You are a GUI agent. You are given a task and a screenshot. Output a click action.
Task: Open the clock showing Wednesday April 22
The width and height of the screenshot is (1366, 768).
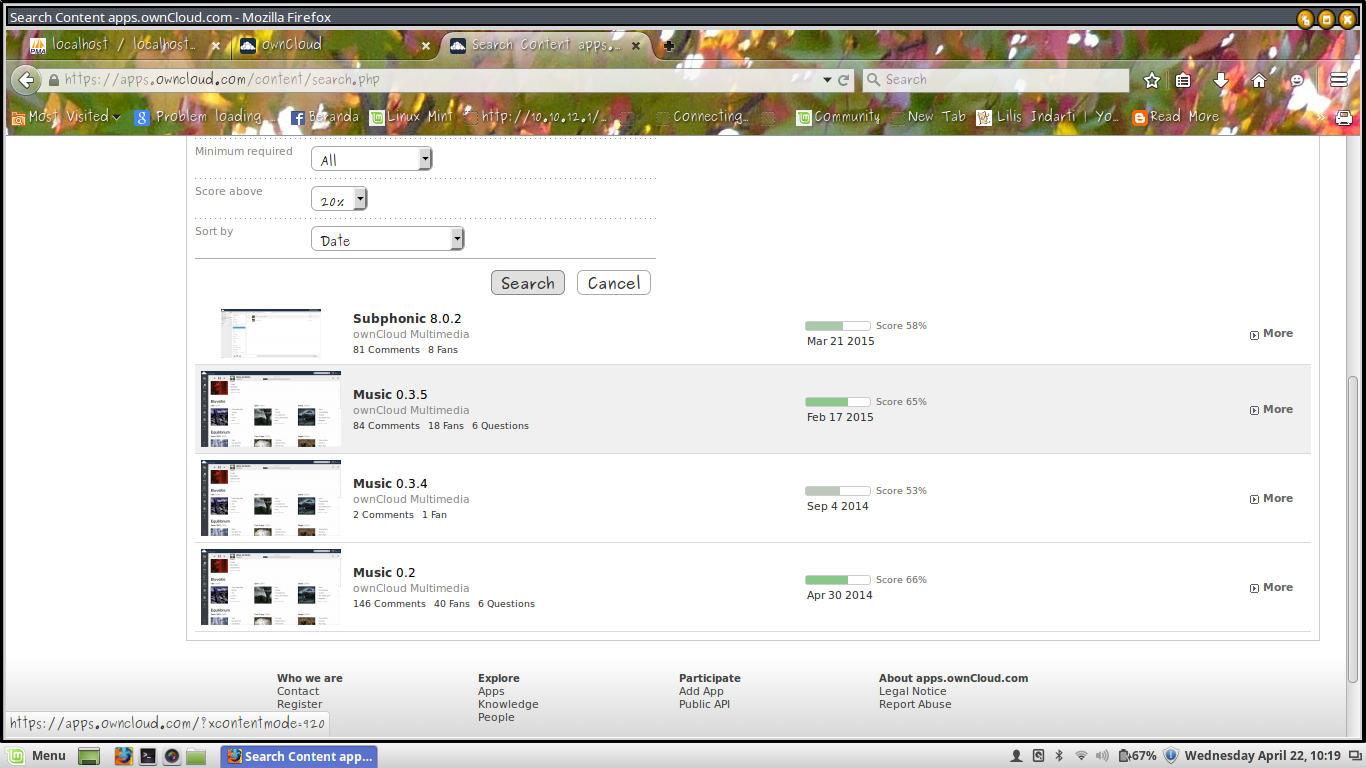coord(1262,756)
